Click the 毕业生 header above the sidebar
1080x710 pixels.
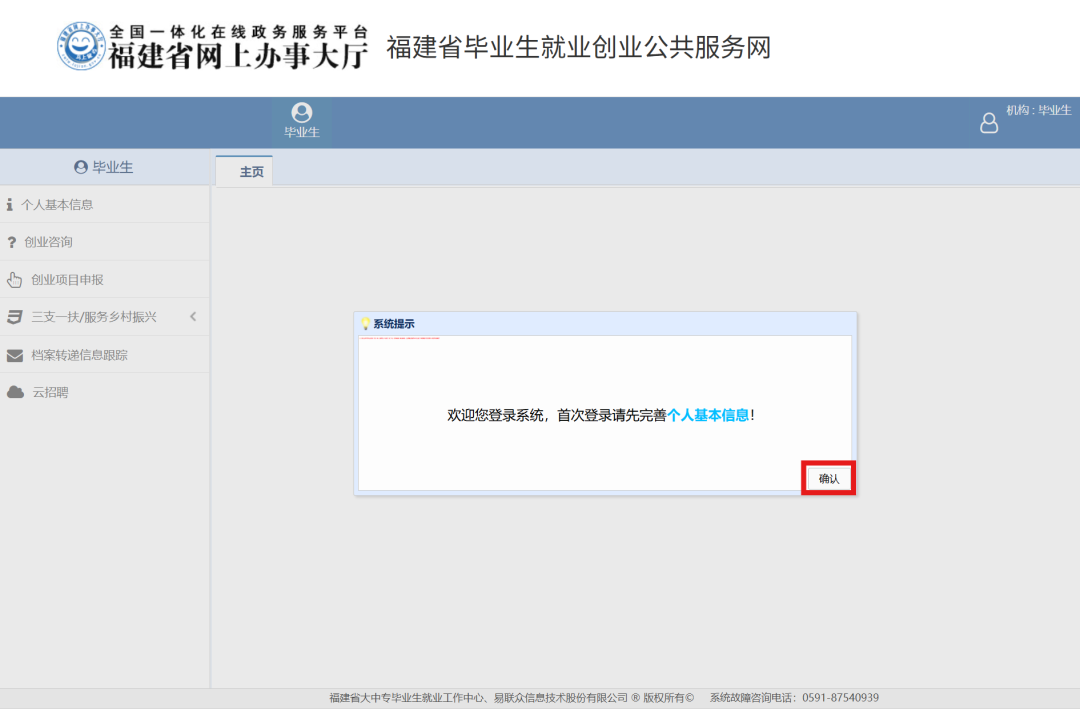pyautogui.click(x=104, y=166)
